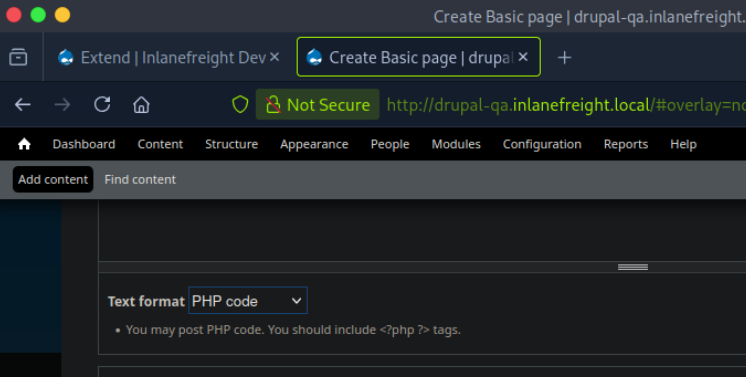
Task: Open the People admin menu
Action: [390, 144]
